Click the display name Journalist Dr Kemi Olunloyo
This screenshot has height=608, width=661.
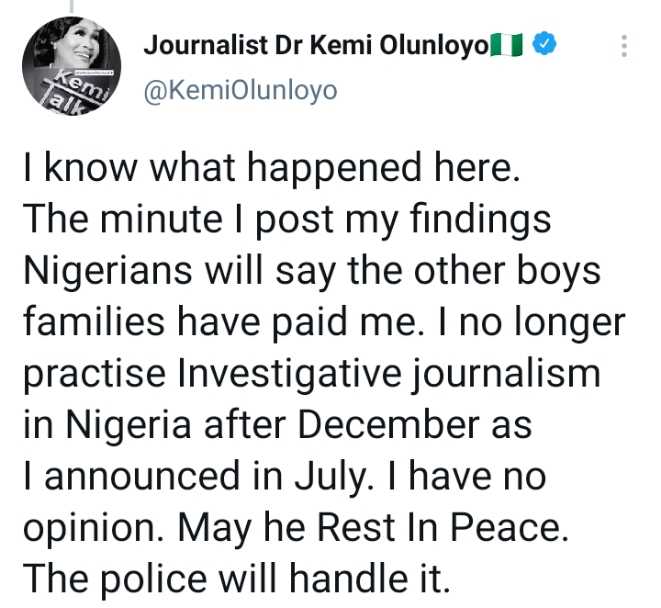316,45
